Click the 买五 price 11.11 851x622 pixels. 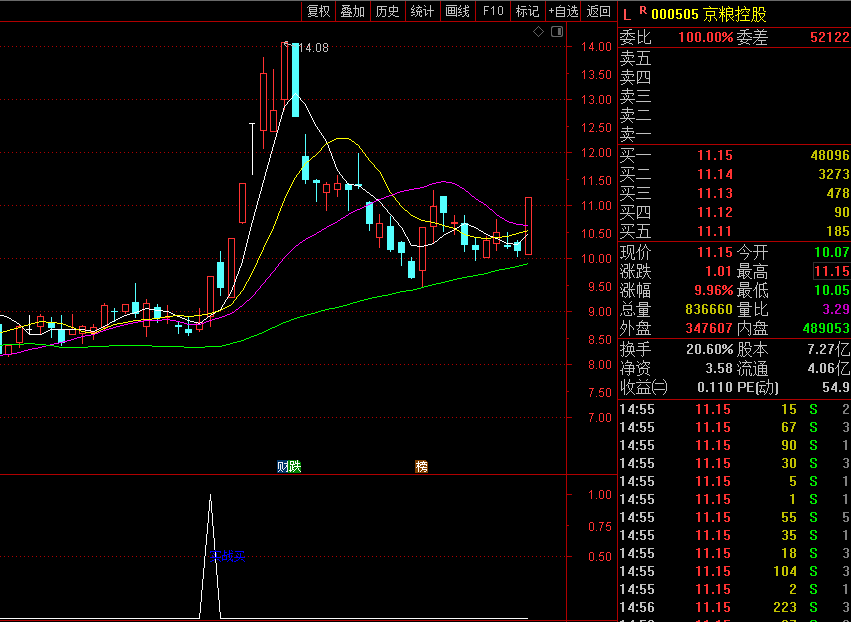[x=715, y=232]
